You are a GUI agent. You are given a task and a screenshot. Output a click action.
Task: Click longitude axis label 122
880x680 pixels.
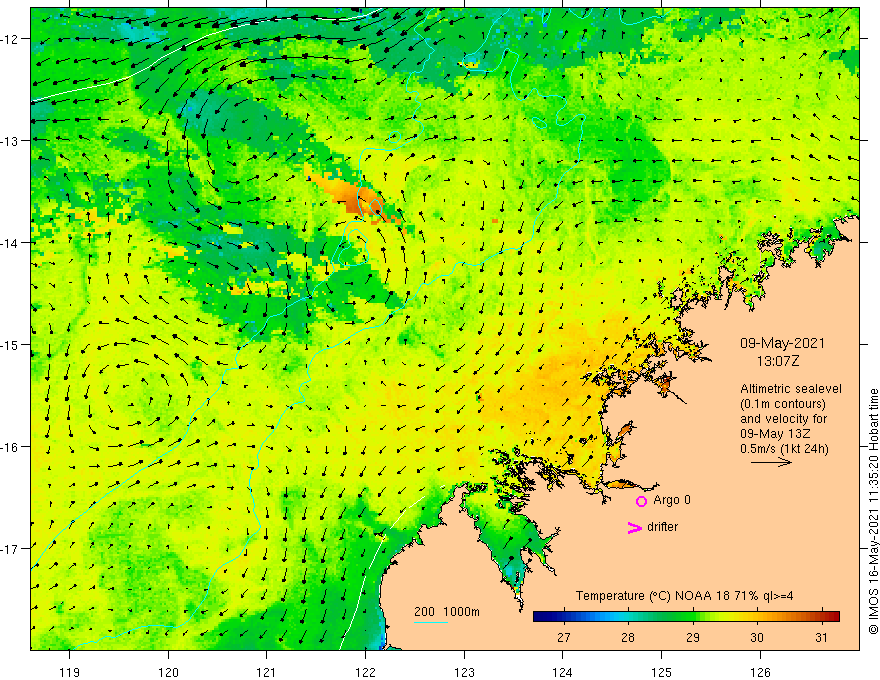365,672
